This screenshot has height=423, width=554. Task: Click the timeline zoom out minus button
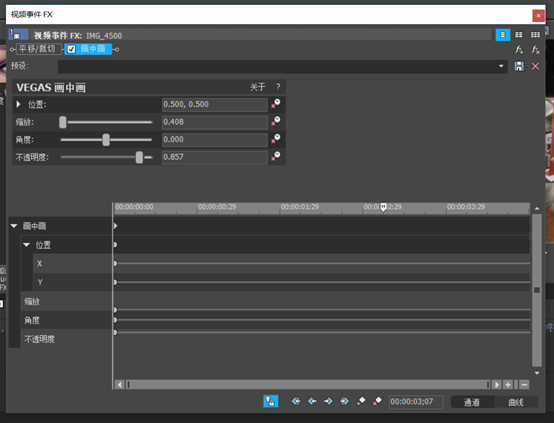pyautogui.click(x=524, y=384)
